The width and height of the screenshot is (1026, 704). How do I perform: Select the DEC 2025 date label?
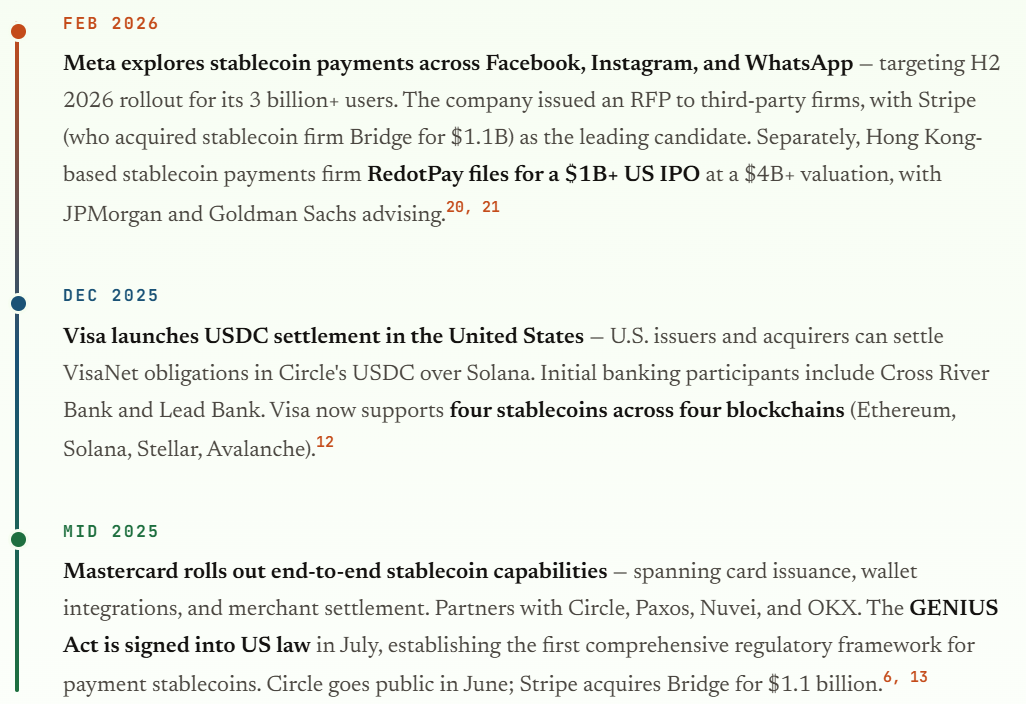(111, 296)
